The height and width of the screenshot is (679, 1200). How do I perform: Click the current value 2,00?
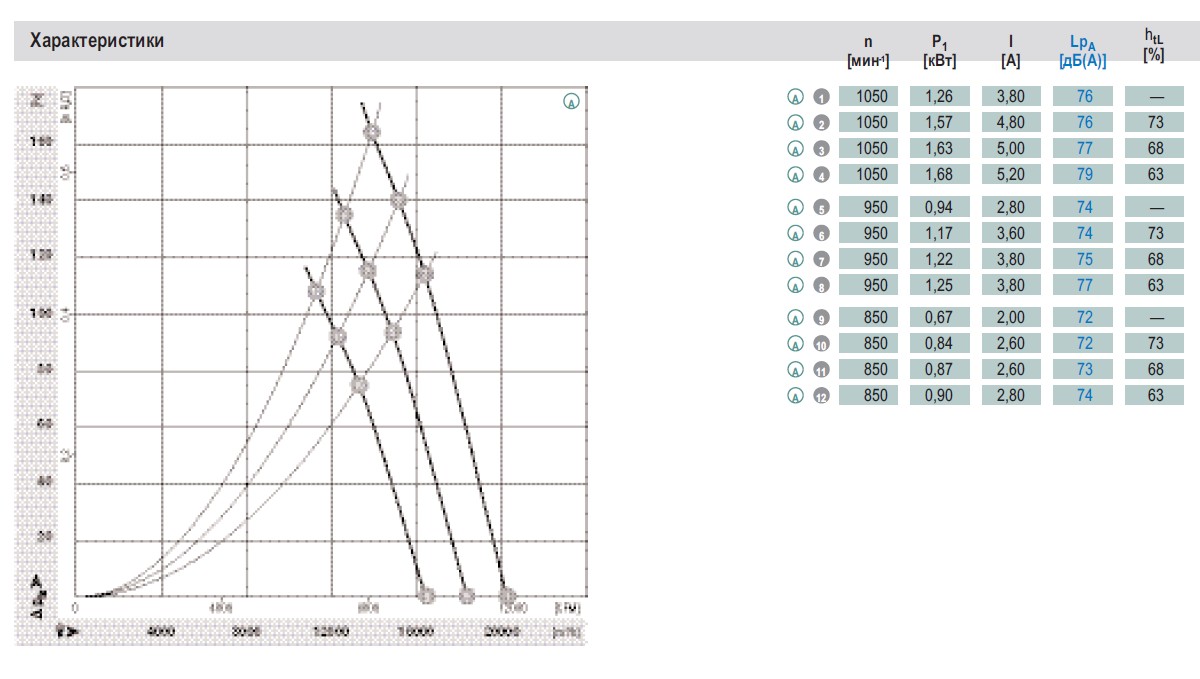coord(1011,318)
